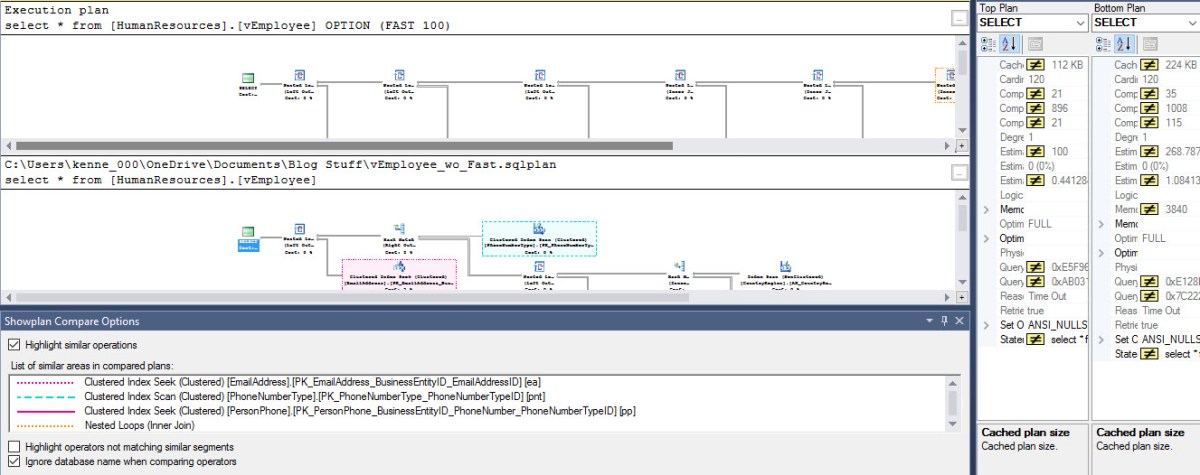Enable Highlight operators not matching similar segments
The image size is (1200, 475).
13,447
